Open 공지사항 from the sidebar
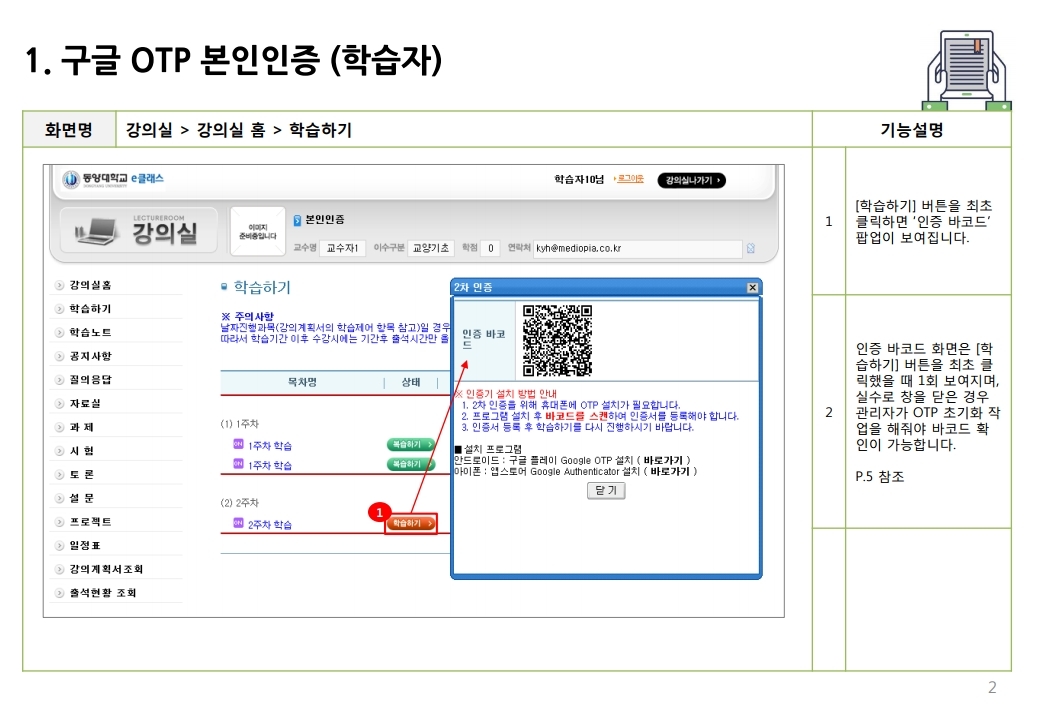The image size is (1040, 720). pyautogui.click(x=90, y=356)
